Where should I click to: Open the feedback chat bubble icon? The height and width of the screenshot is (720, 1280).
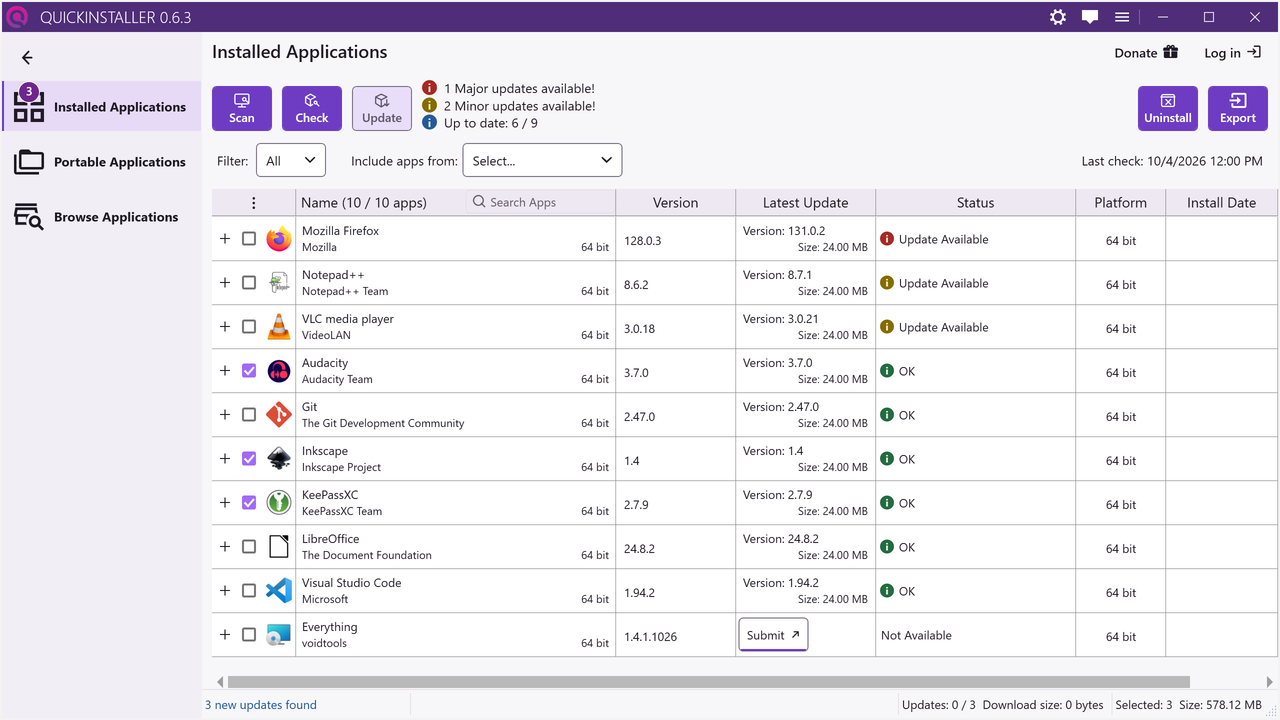[x=1090, y=17]
